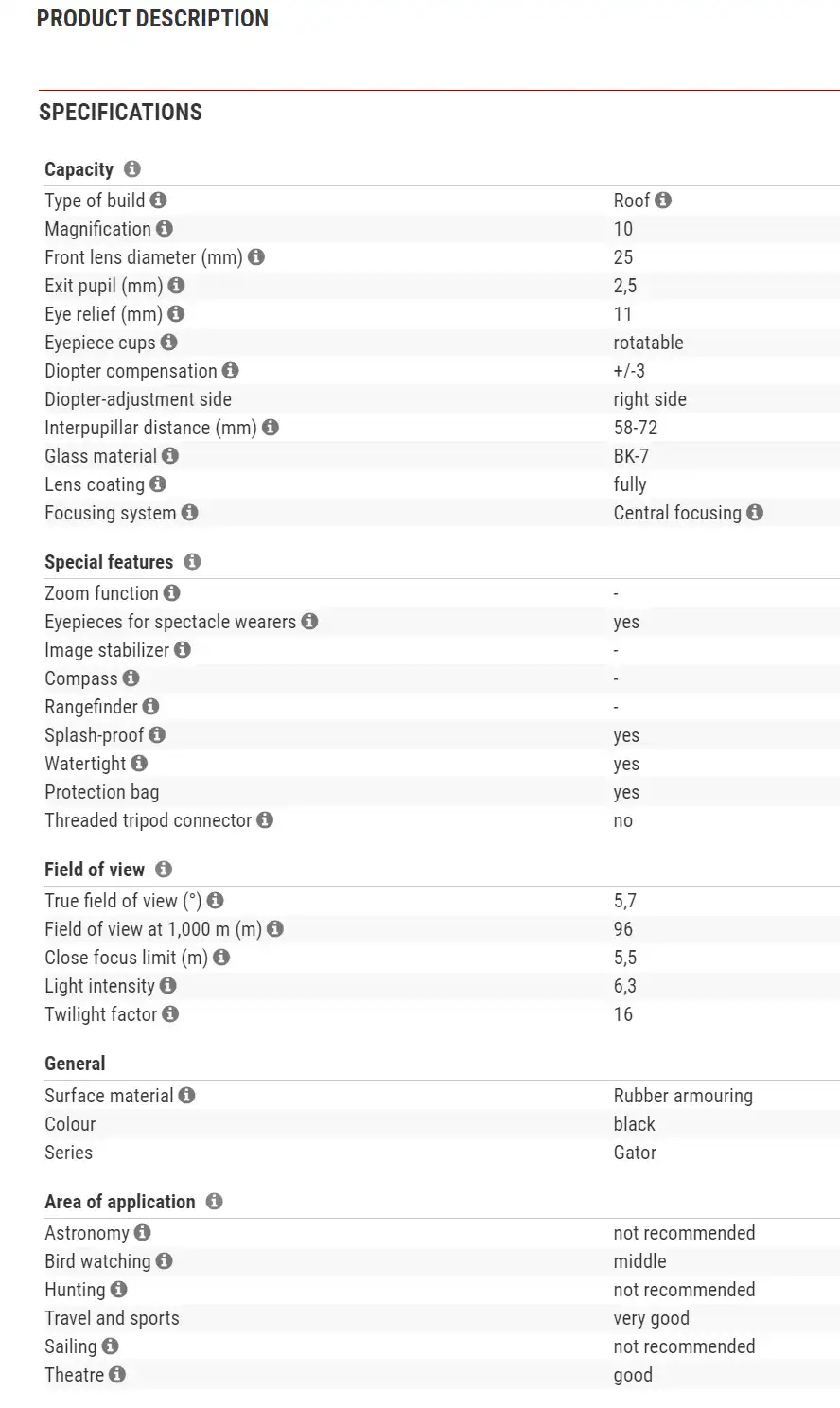Show info for Image stabilizer
The width and height of the screenshot is (840, 1408).
click(183, 650)
